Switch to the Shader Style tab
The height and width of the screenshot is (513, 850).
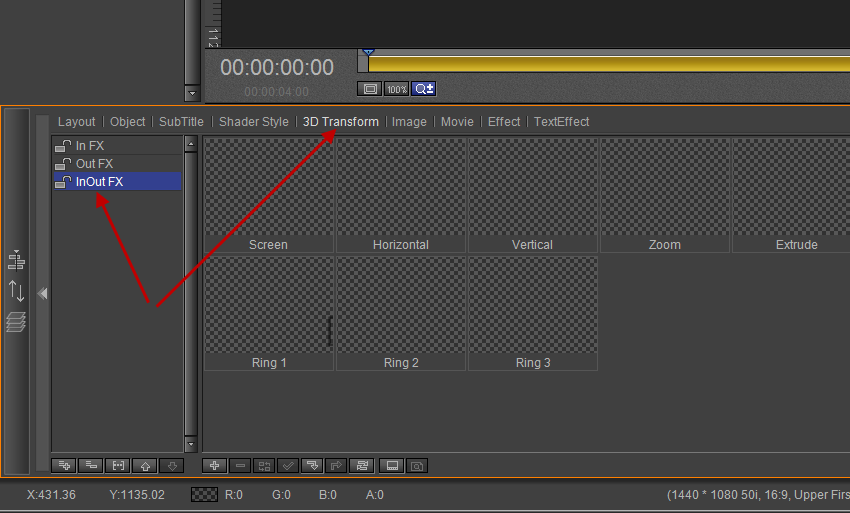click(x=253, y=122)
